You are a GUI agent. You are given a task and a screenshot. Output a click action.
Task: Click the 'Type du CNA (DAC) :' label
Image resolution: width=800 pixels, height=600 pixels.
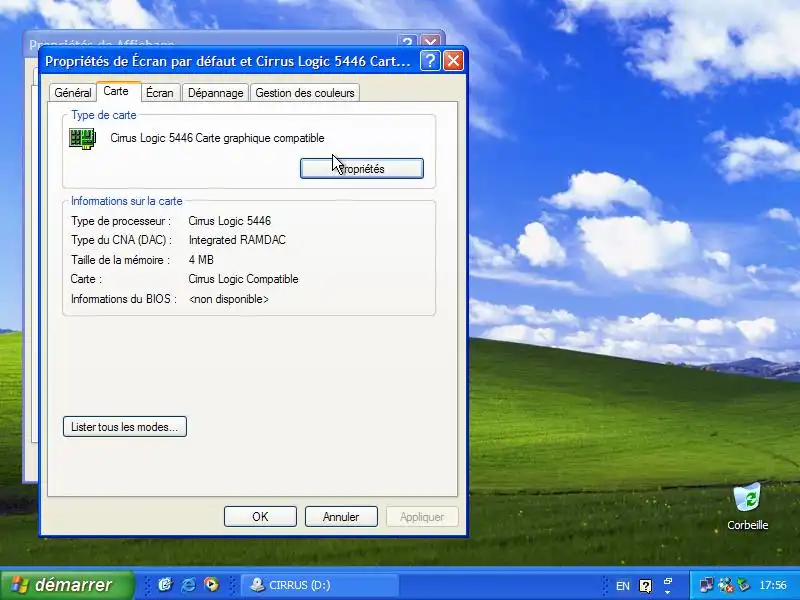[121, 240]
